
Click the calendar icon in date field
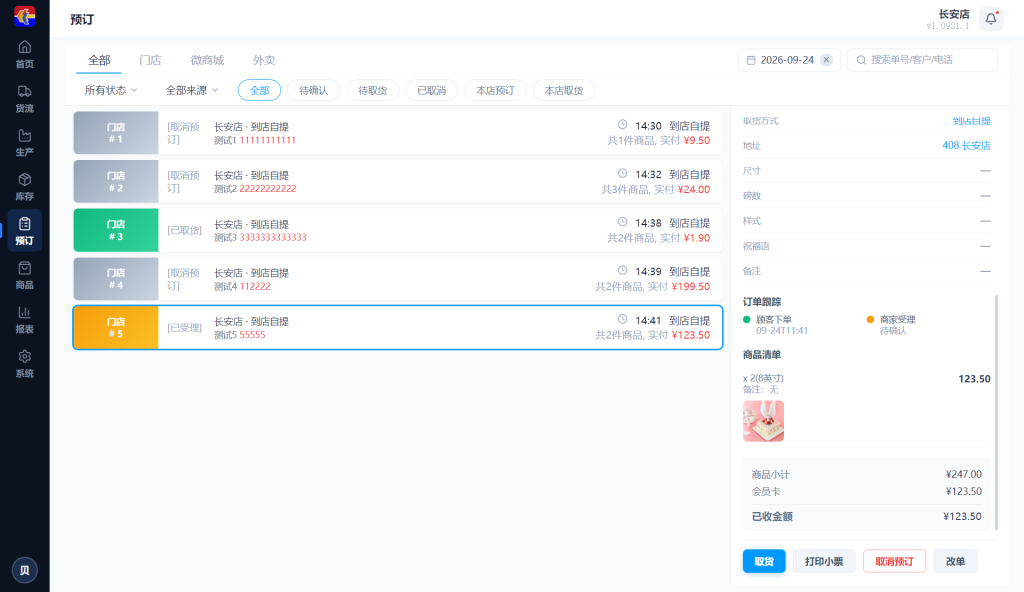[751, 60]
